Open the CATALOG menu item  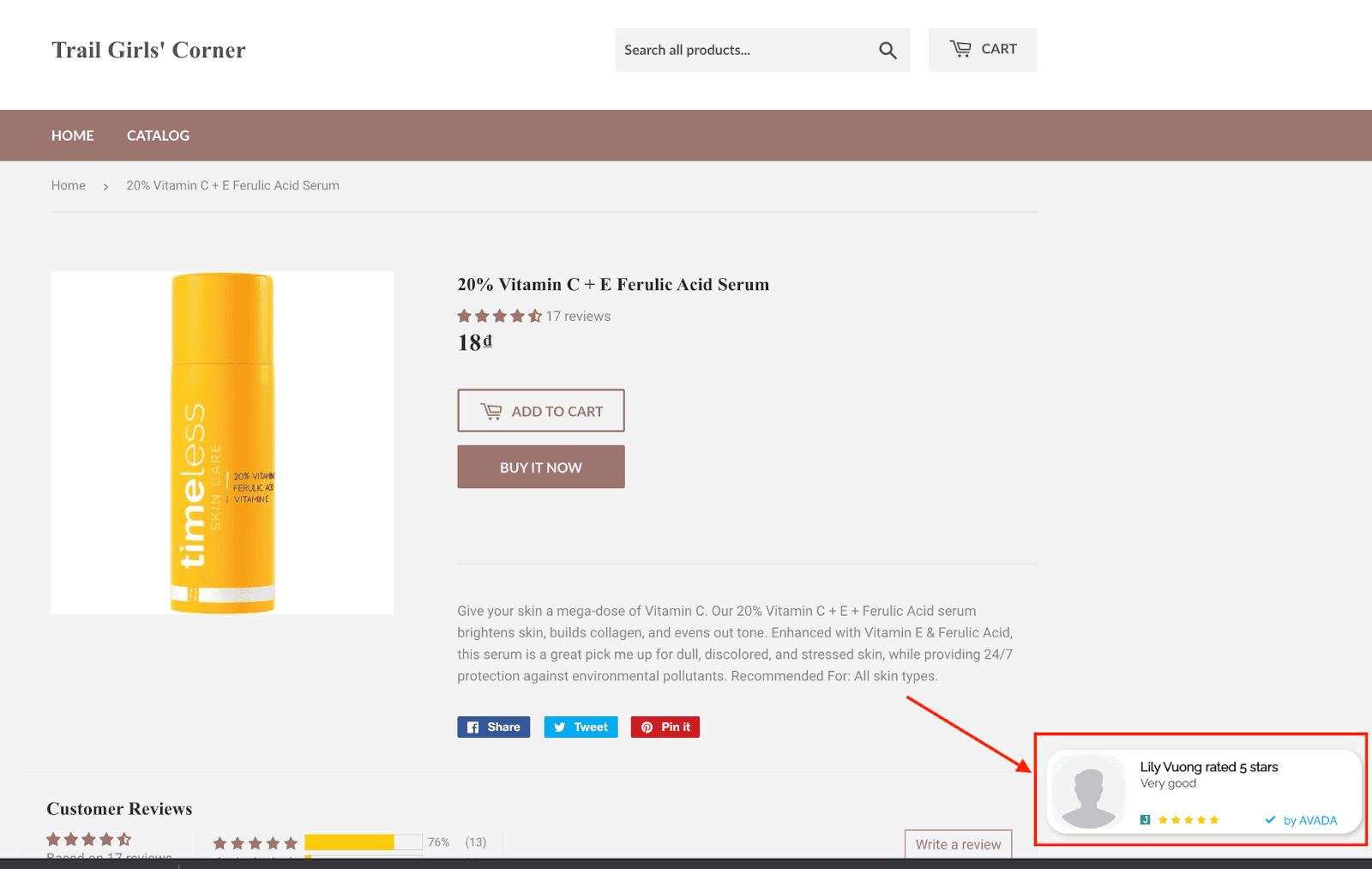pyautogui.click(x=158, y=136)
